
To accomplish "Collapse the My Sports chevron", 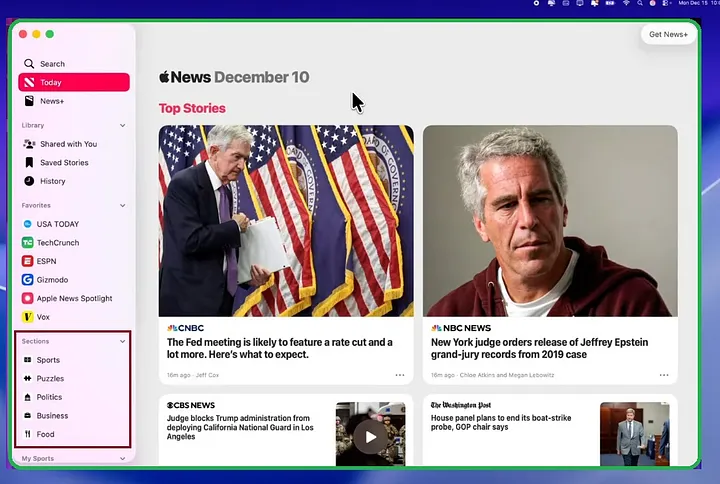I will point(123,458).
